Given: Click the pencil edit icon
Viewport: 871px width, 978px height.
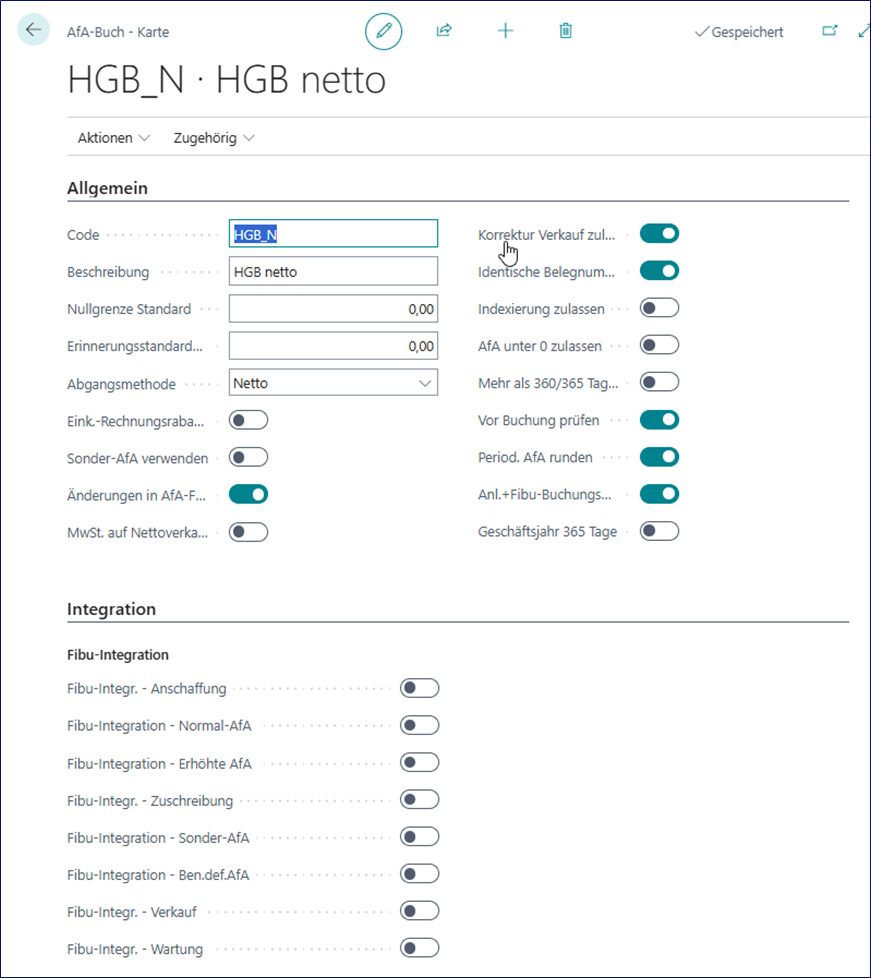Looking at the screenshot, I should (383, 31).
